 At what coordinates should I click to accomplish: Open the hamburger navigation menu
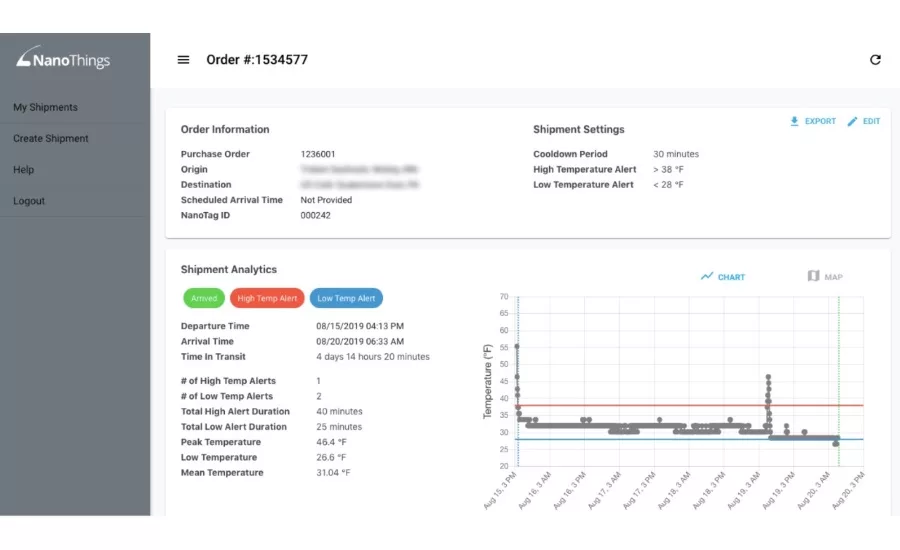pos(183,60)
